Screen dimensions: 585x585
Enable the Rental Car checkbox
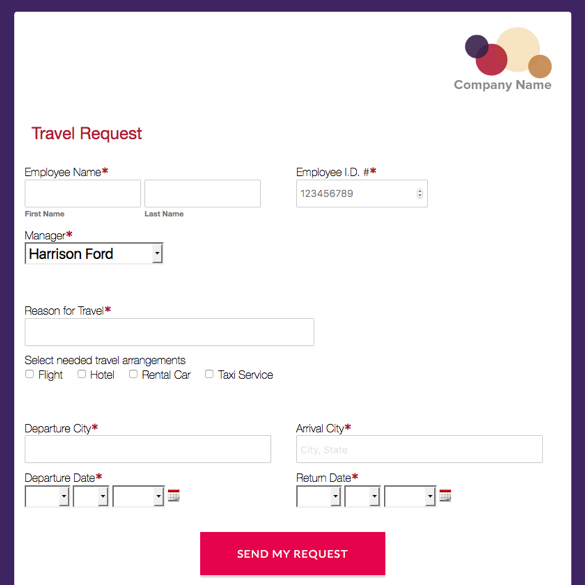click(x=133, y=374)
